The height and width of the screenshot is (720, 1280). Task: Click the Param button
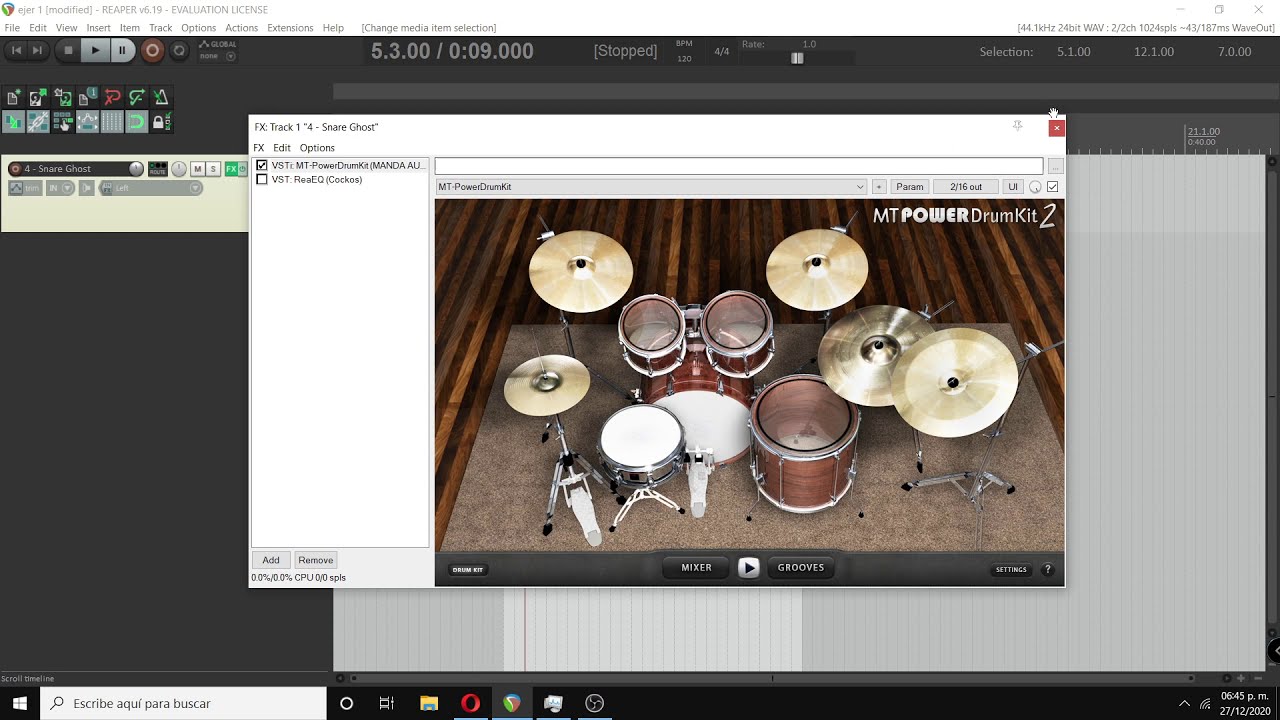pyautogui.click(x=910, y=187)
